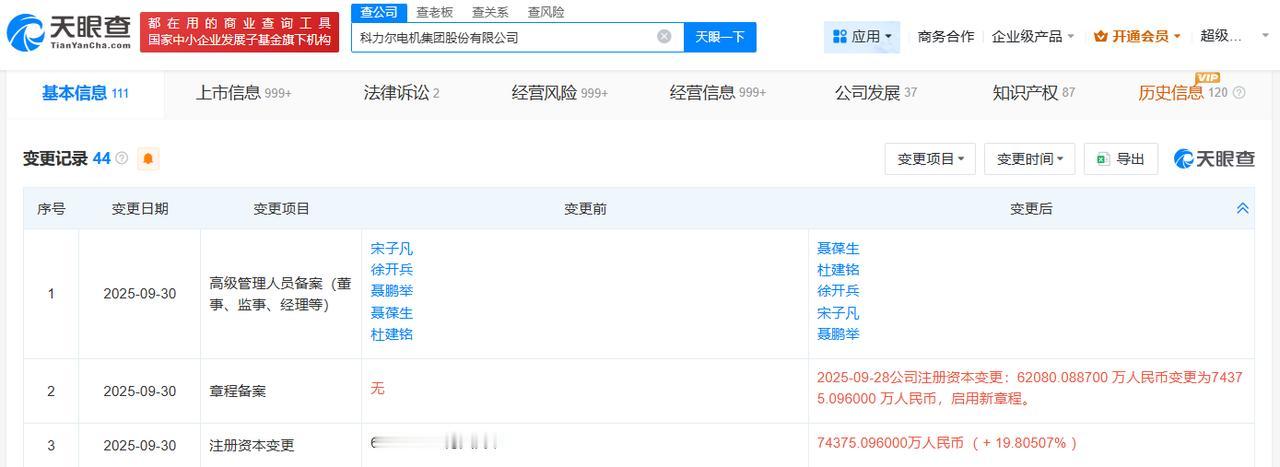This screenshot has width=1280, height=467.
Task: Click the 序号 column header
Action: coord(51,209)
